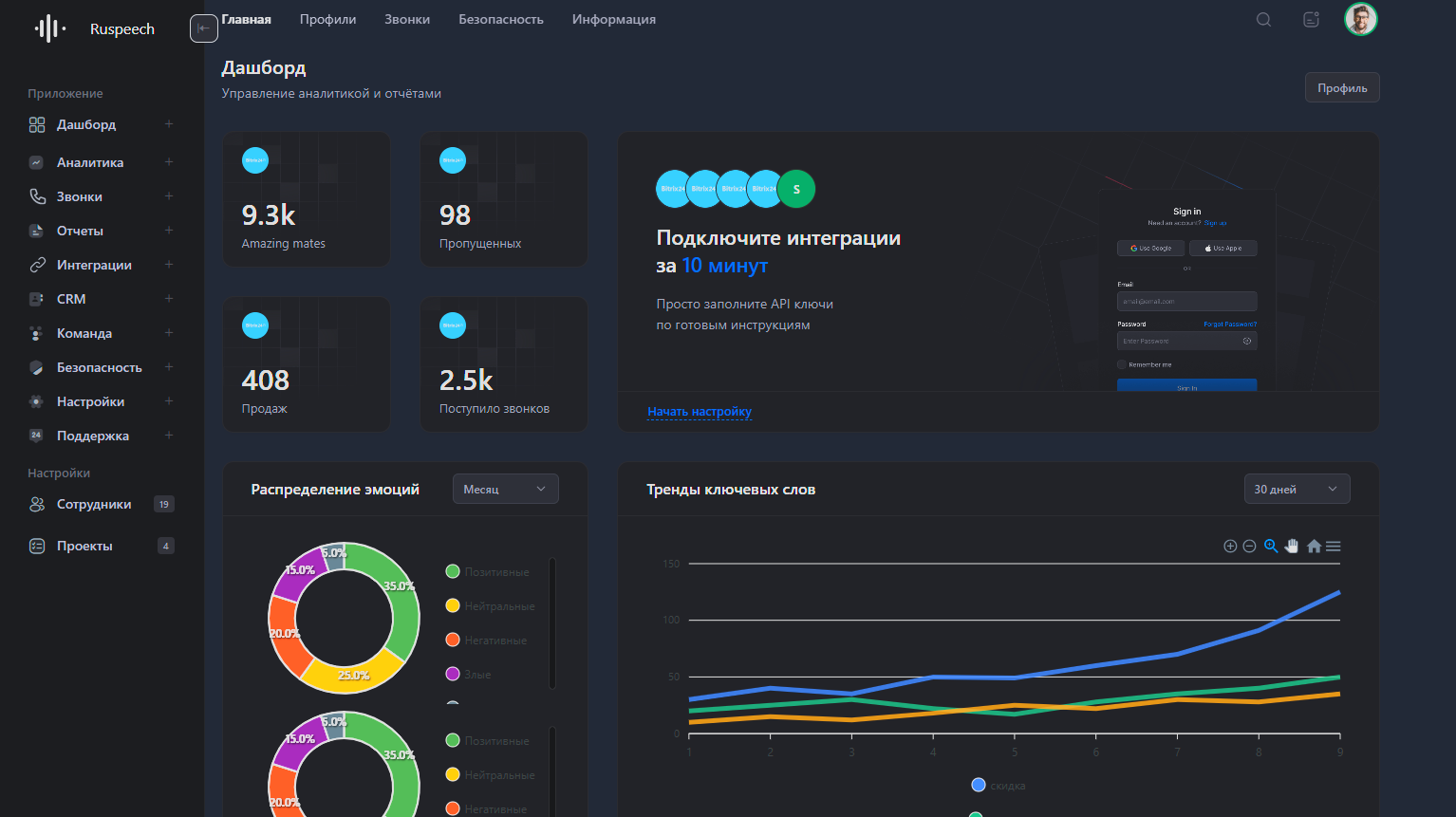Image resolution: width=1456 pixels, height=817 pixels.
Task: Click the Профиль button
Action: tap(1342, 87)
